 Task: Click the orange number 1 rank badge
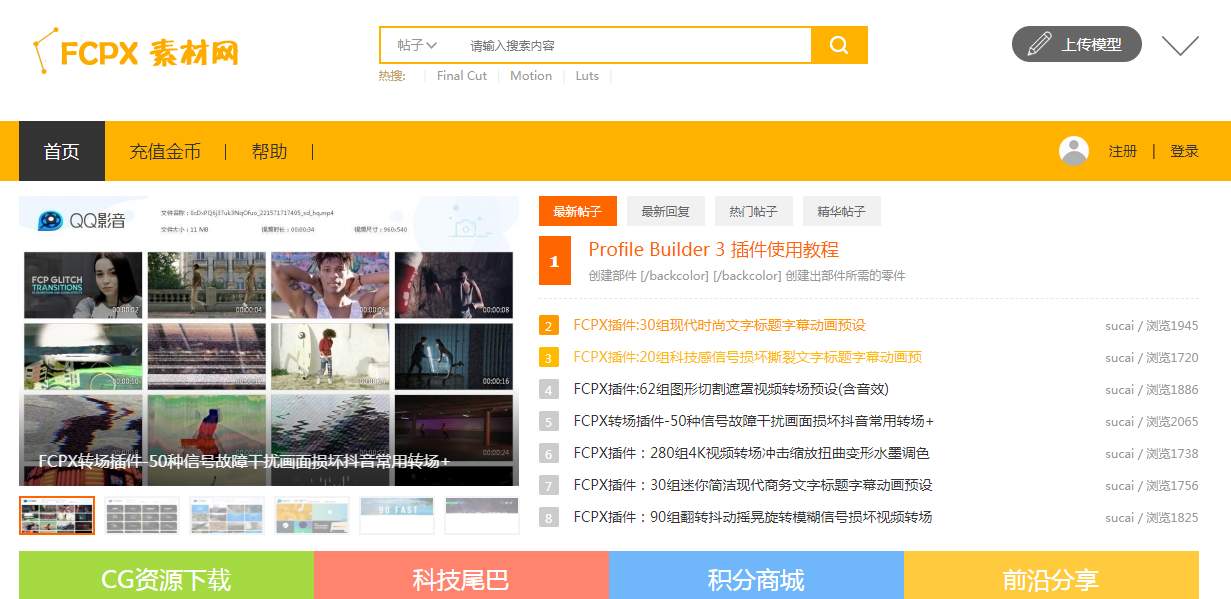pyautogui.click(x=555, y=261)
